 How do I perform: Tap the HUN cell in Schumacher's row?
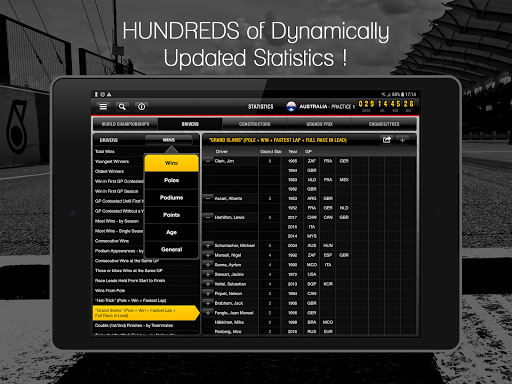pyautogui.click(x=328, y=246)
